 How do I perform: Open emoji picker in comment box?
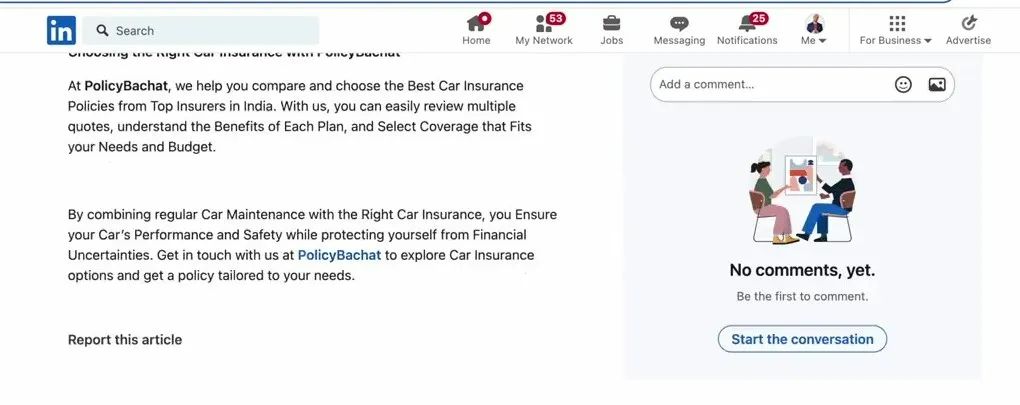(x=903, y=85)
